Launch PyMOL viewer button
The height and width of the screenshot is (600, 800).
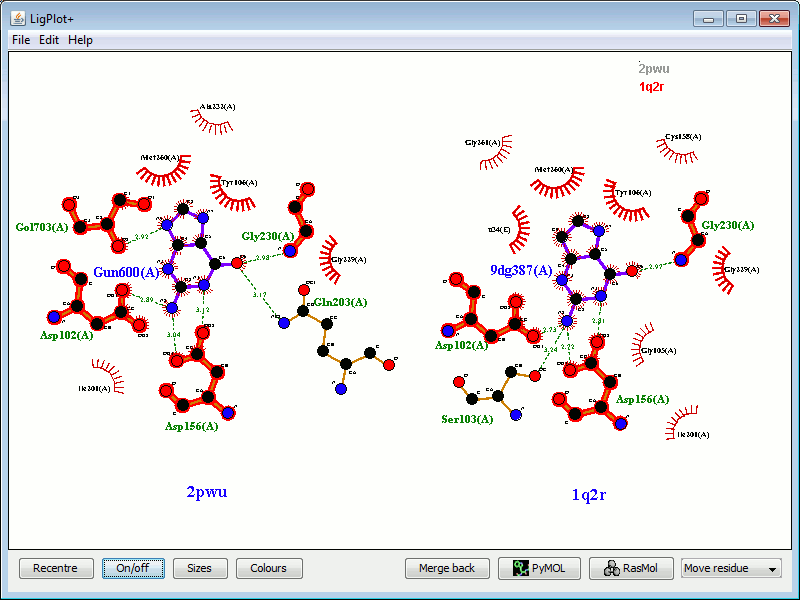pos(538,568)
